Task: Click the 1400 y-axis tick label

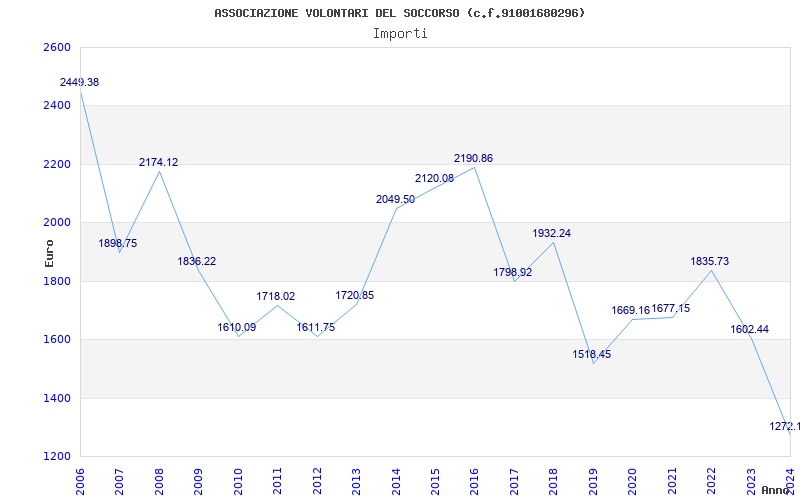Action: (x=56, y=398)
